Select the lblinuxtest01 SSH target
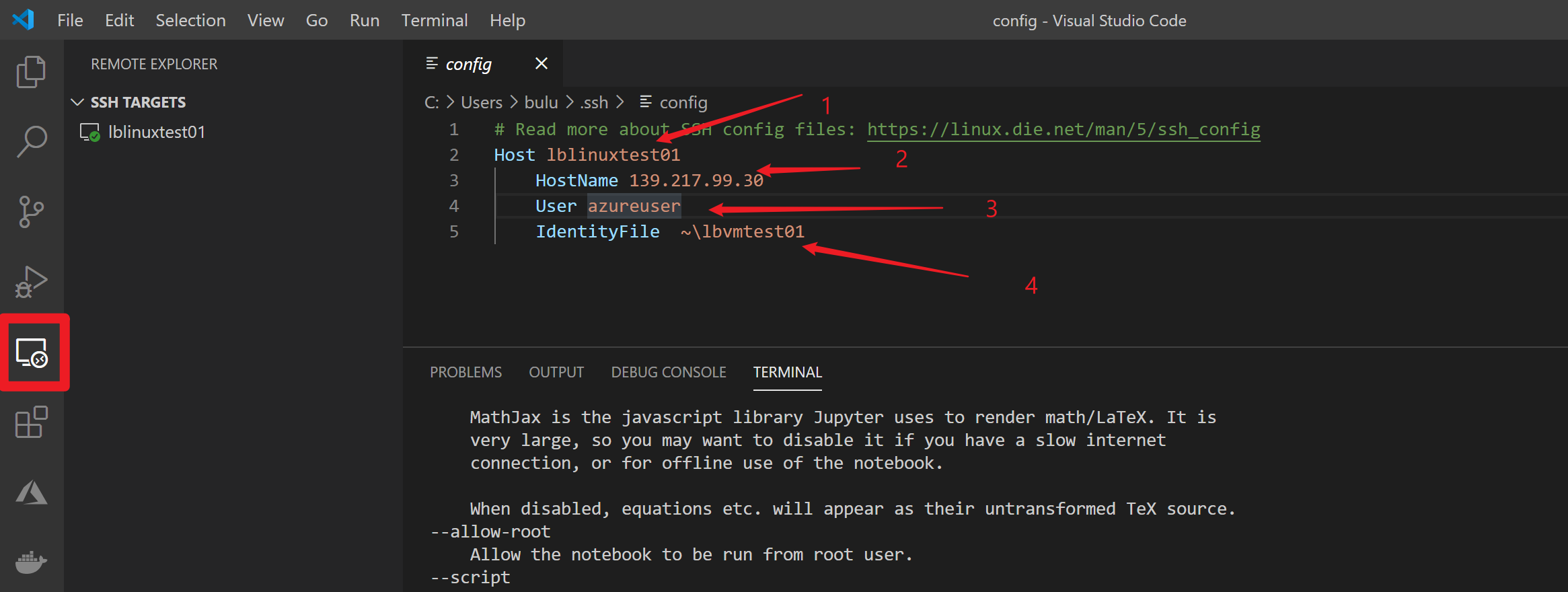The width and height of the screenshot is (1568, 592). (156, 133)
